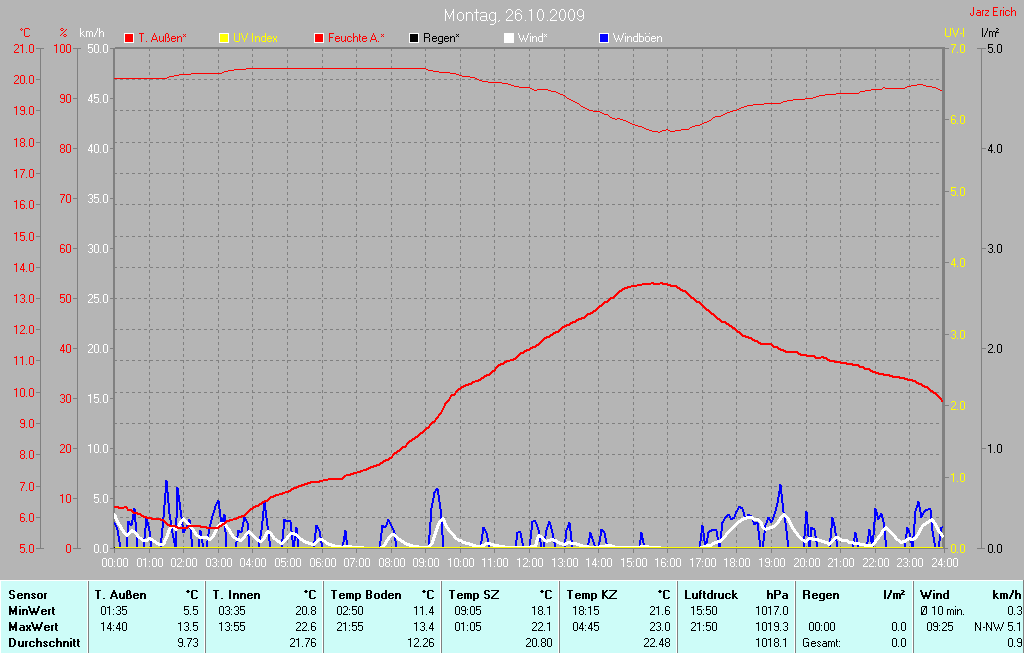Select the Sensor column header
The image size is (1024, 653).
tap(27, 595)
